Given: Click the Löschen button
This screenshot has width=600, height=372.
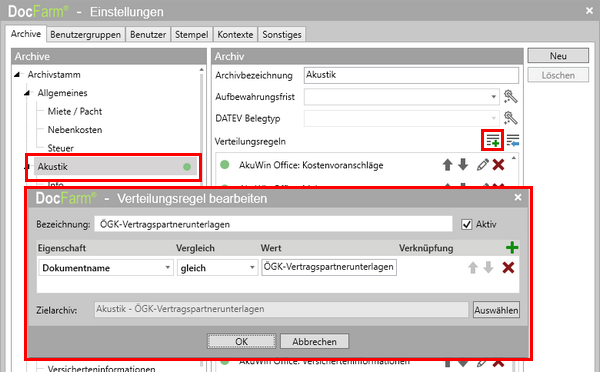Looking at the screenshot, I should [558, 75].
